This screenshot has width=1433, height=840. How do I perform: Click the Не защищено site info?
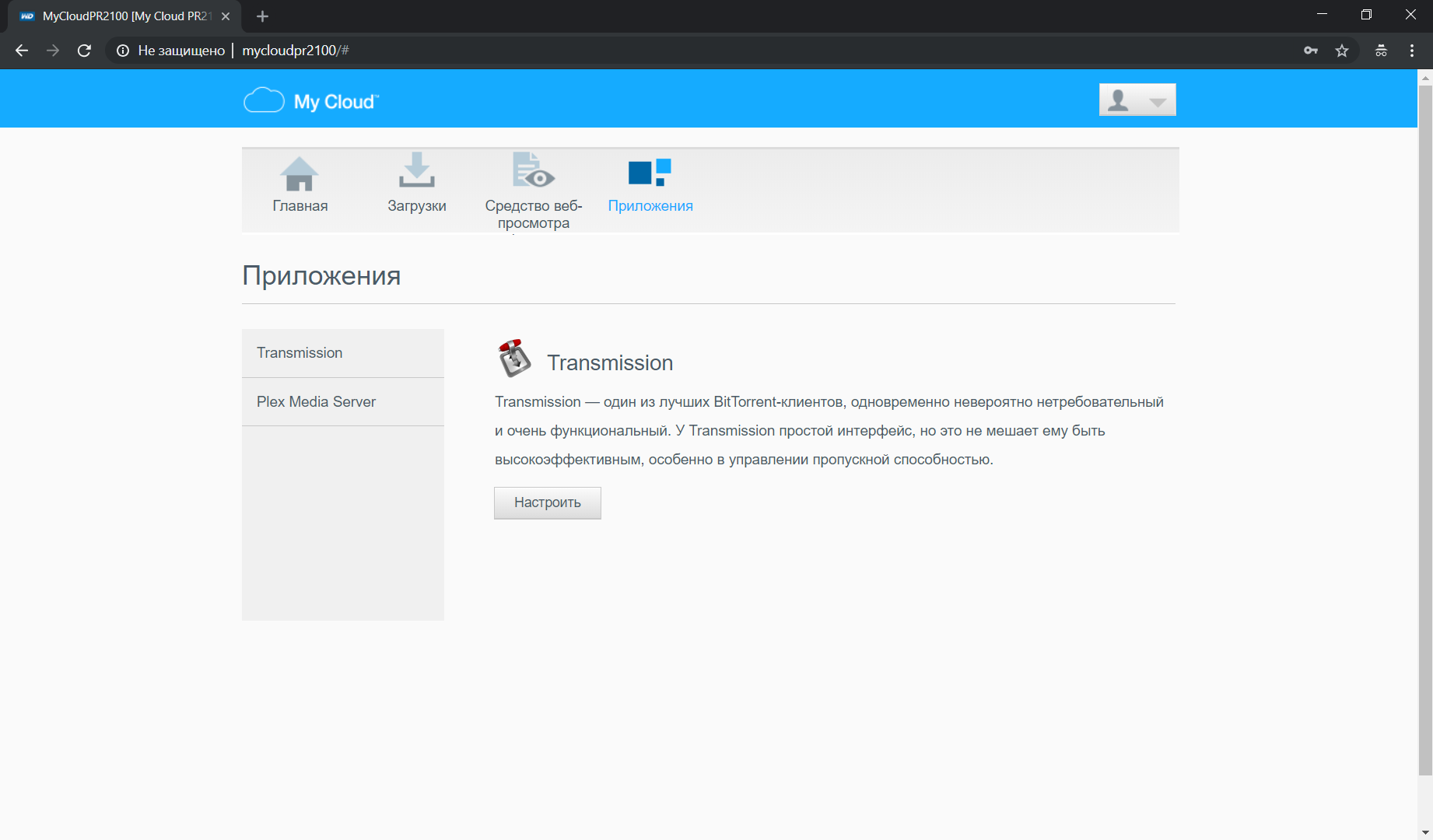pos(170,51)
